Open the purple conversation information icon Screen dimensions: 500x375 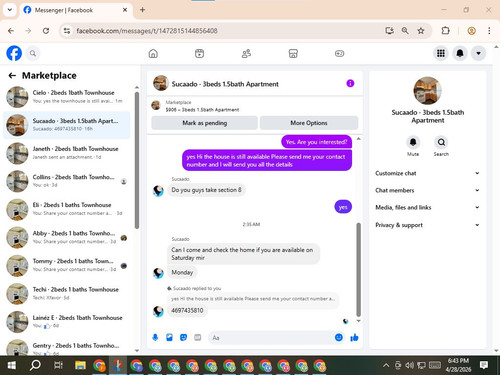pyautogui.click(x=350, y=83)
